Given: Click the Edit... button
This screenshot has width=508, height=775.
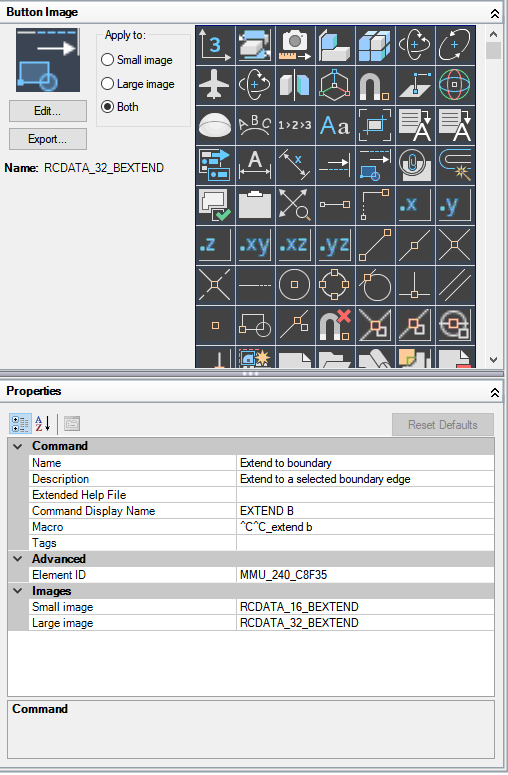Looking at the screenshot, I should click(48, 111).
